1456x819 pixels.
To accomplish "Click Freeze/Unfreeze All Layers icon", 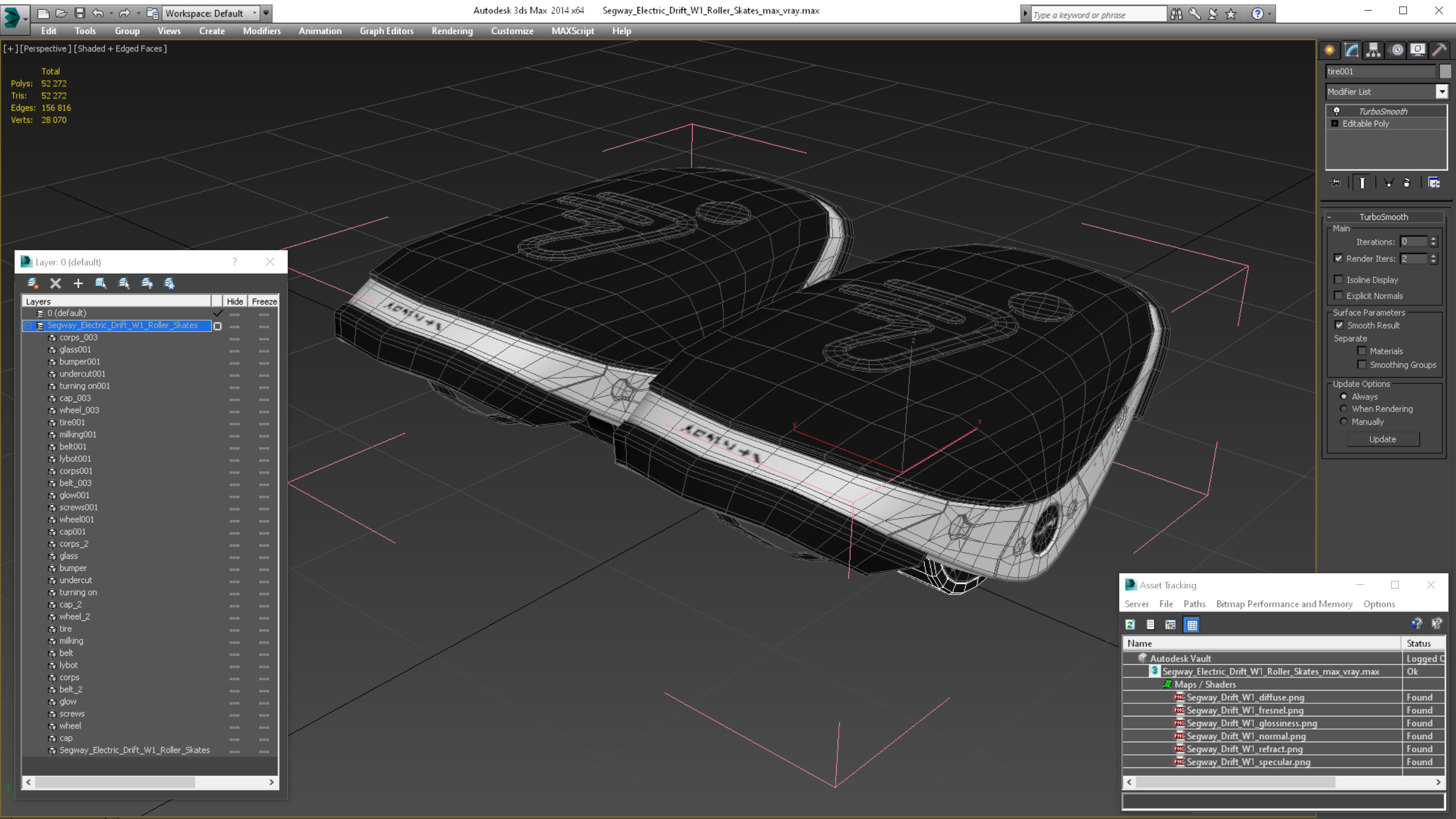I will [x=169, y=283].
